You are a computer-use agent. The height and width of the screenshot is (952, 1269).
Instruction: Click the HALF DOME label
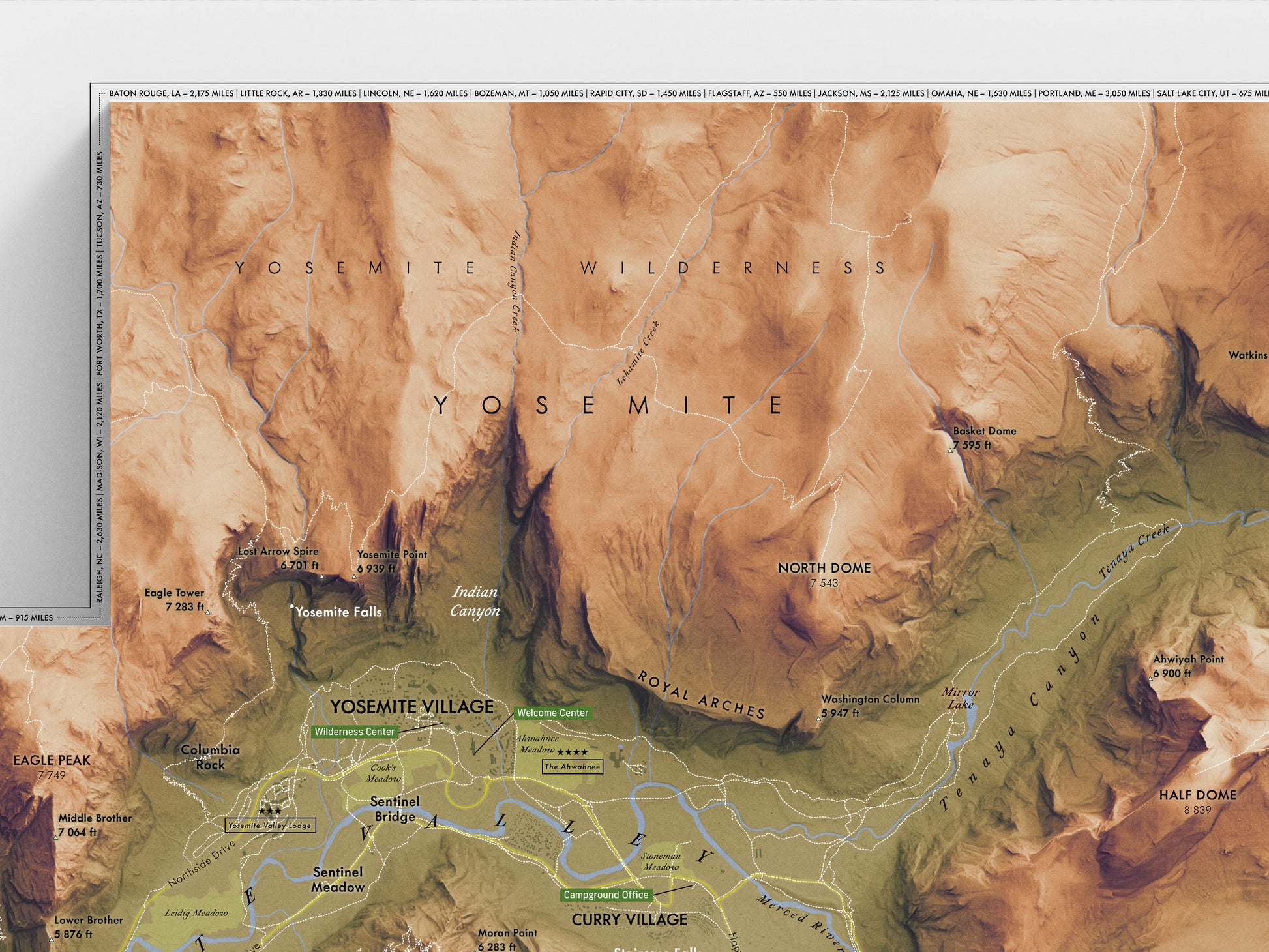(1197, 795)
